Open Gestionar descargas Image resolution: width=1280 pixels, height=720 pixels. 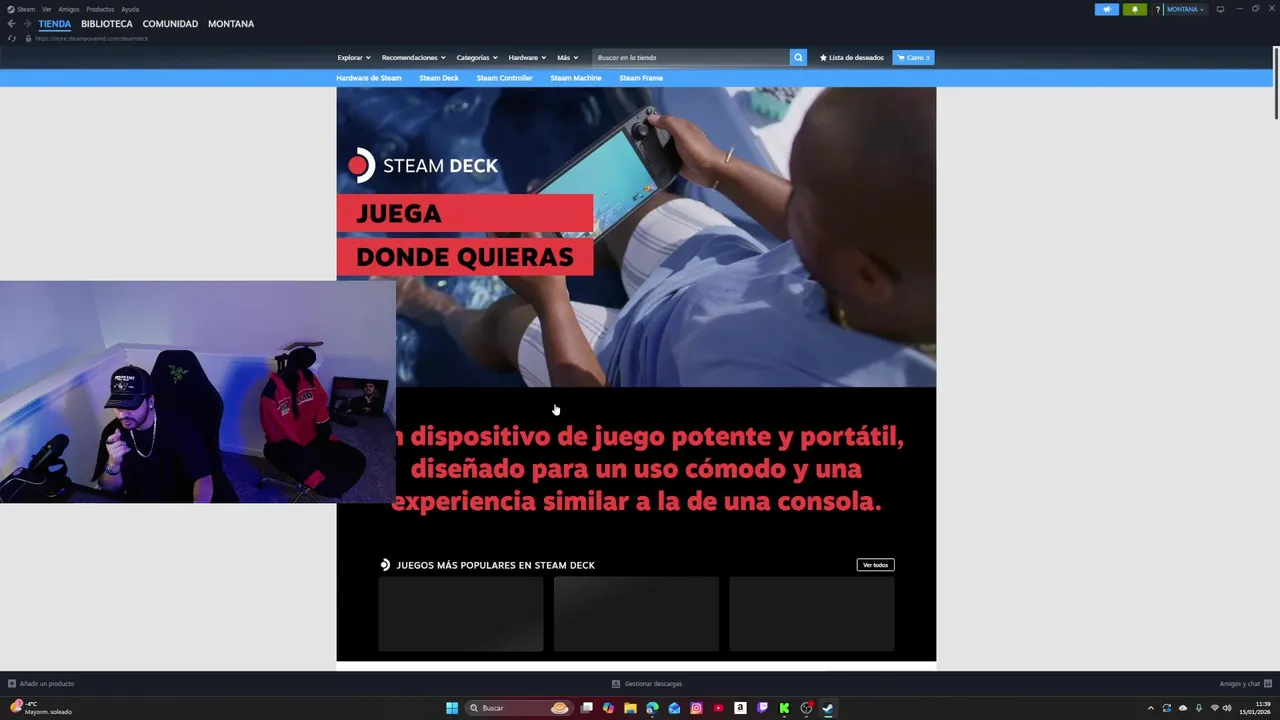pyautogui.click(x=647, y=684)
